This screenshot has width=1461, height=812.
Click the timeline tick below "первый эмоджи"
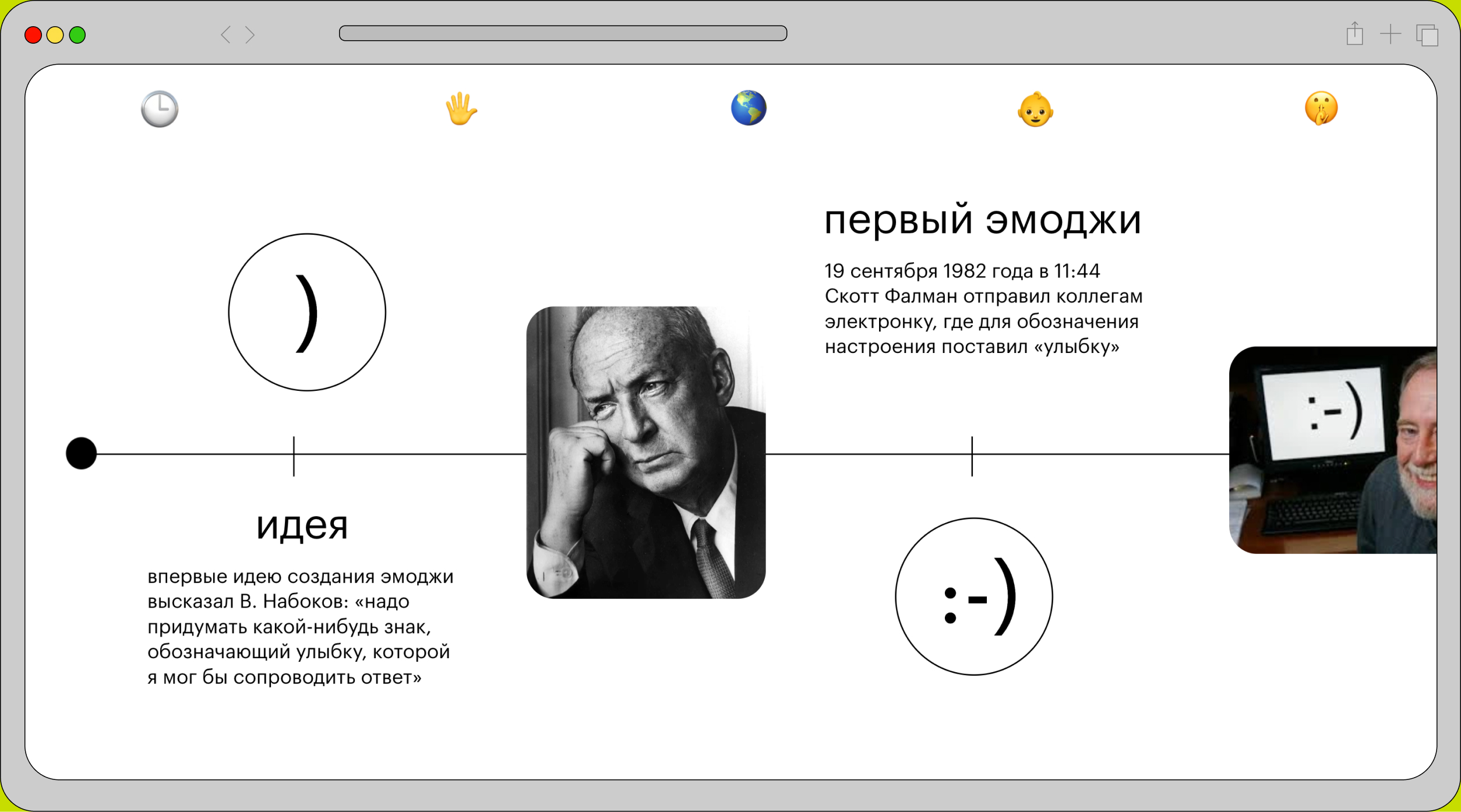972,456
